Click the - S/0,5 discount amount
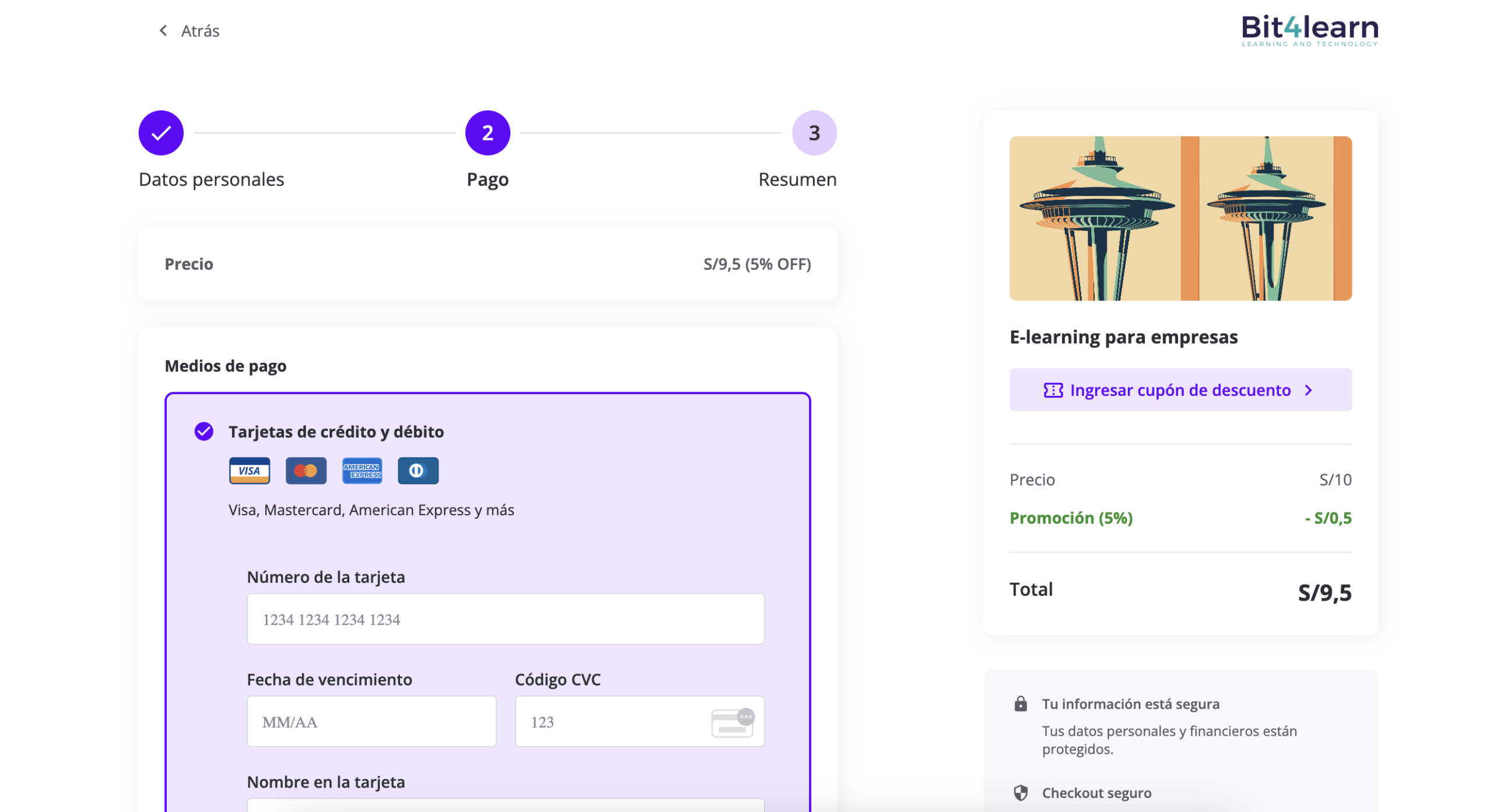The height and width of the screenshot is (812, 1493). pos(1328,518)
